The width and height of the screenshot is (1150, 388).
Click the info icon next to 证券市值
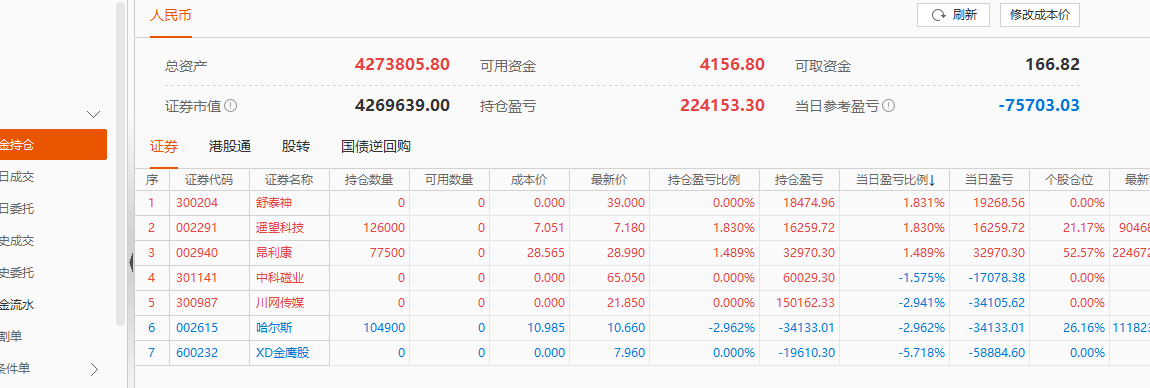(x=231, y=106)
